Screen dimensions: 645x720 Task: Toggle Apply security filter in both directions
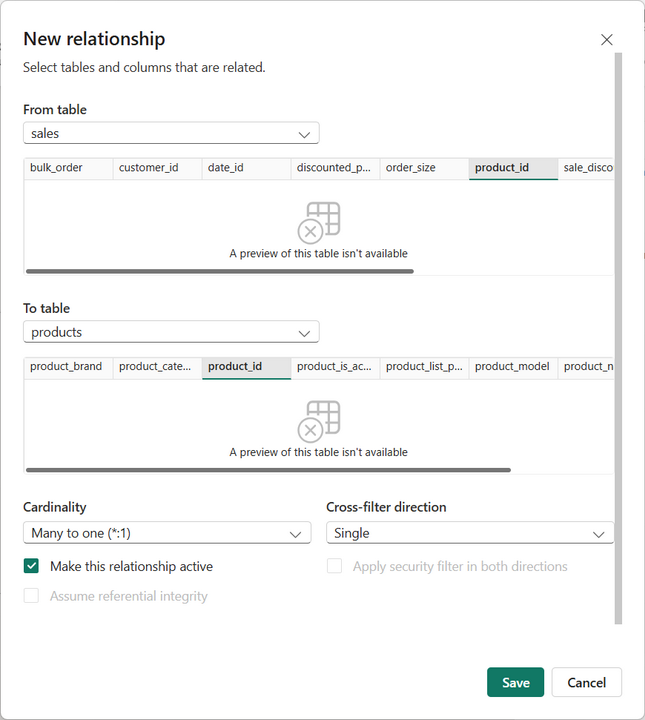[334, 566]
